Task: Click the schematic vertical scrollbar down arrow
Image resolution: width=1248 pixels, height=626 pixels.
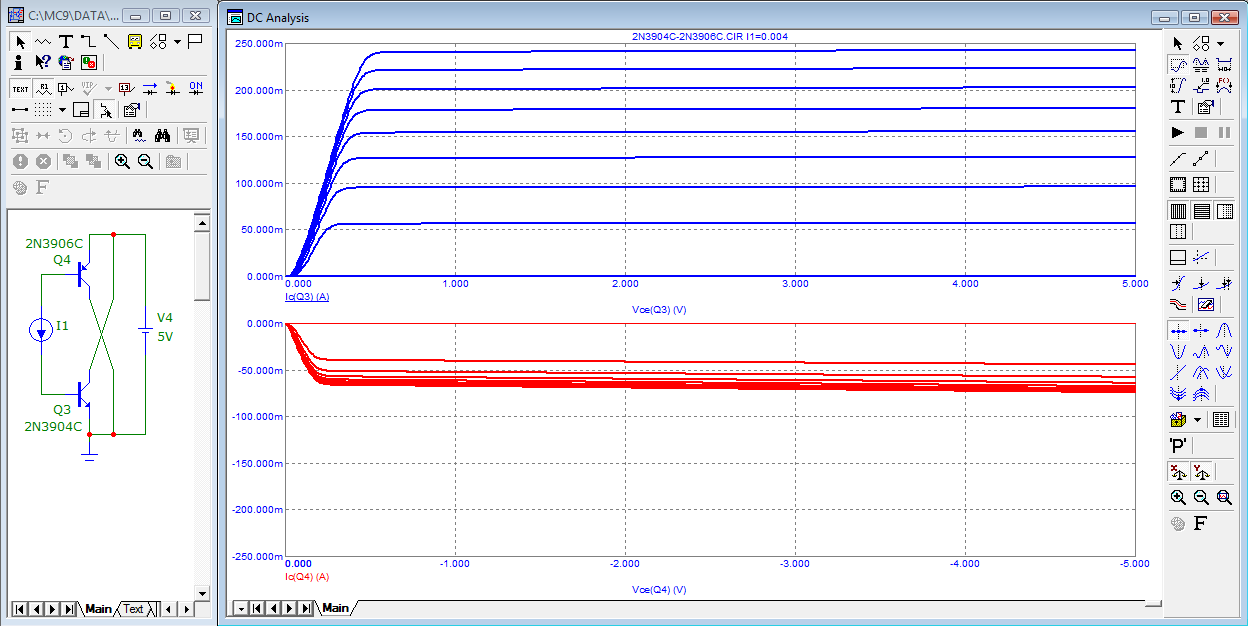Action: coord(202,592)
